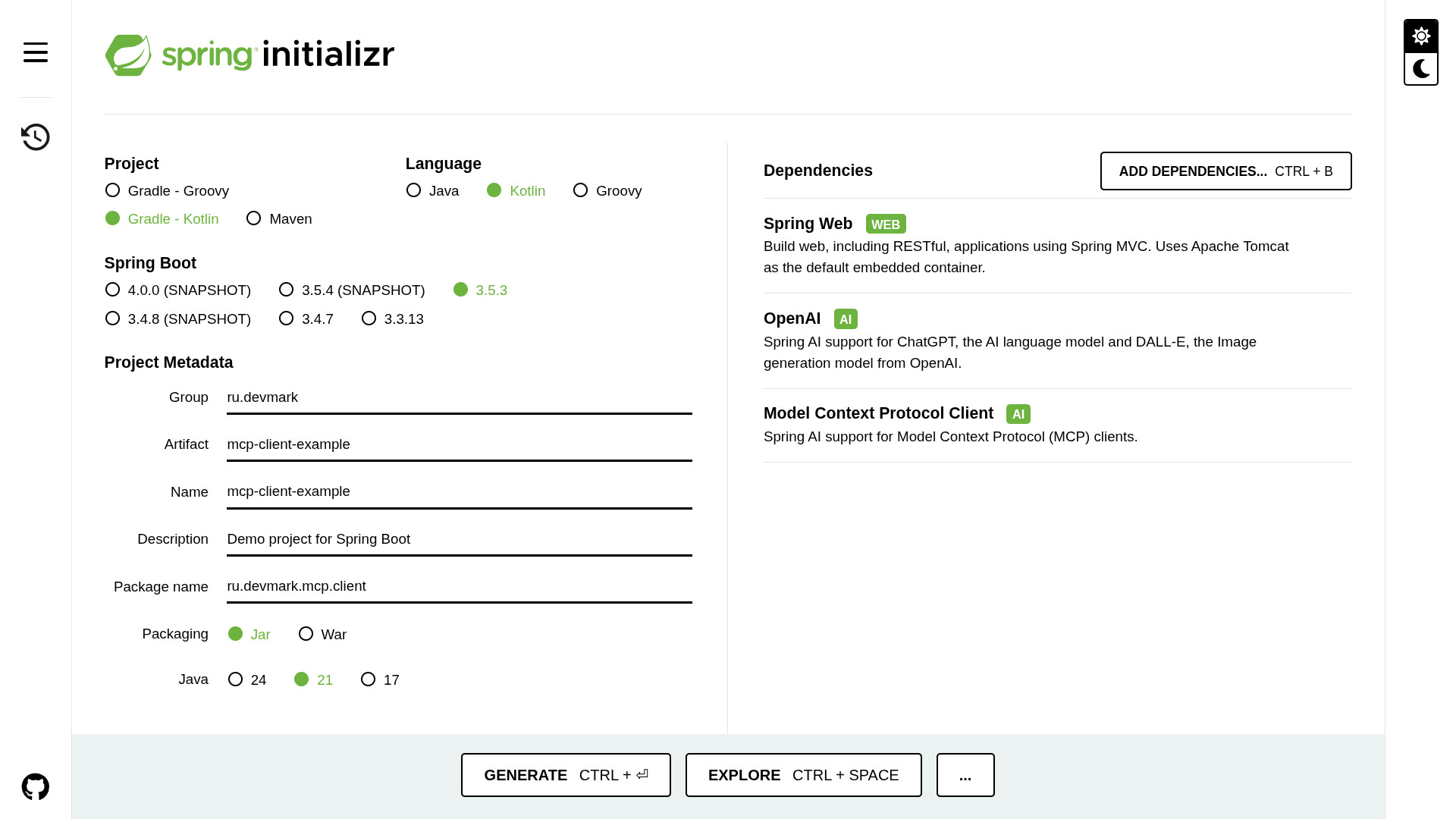Click the WEB tag badge

(x=886, y=224)
